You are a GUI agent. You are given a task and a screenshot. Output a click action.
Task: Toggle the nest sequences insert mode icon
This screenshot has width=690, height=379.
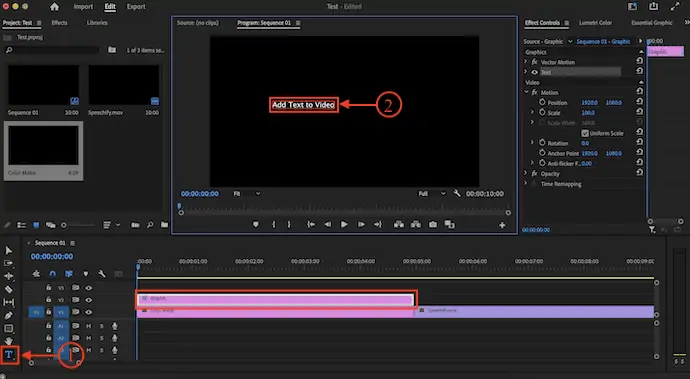pos(36,274)
